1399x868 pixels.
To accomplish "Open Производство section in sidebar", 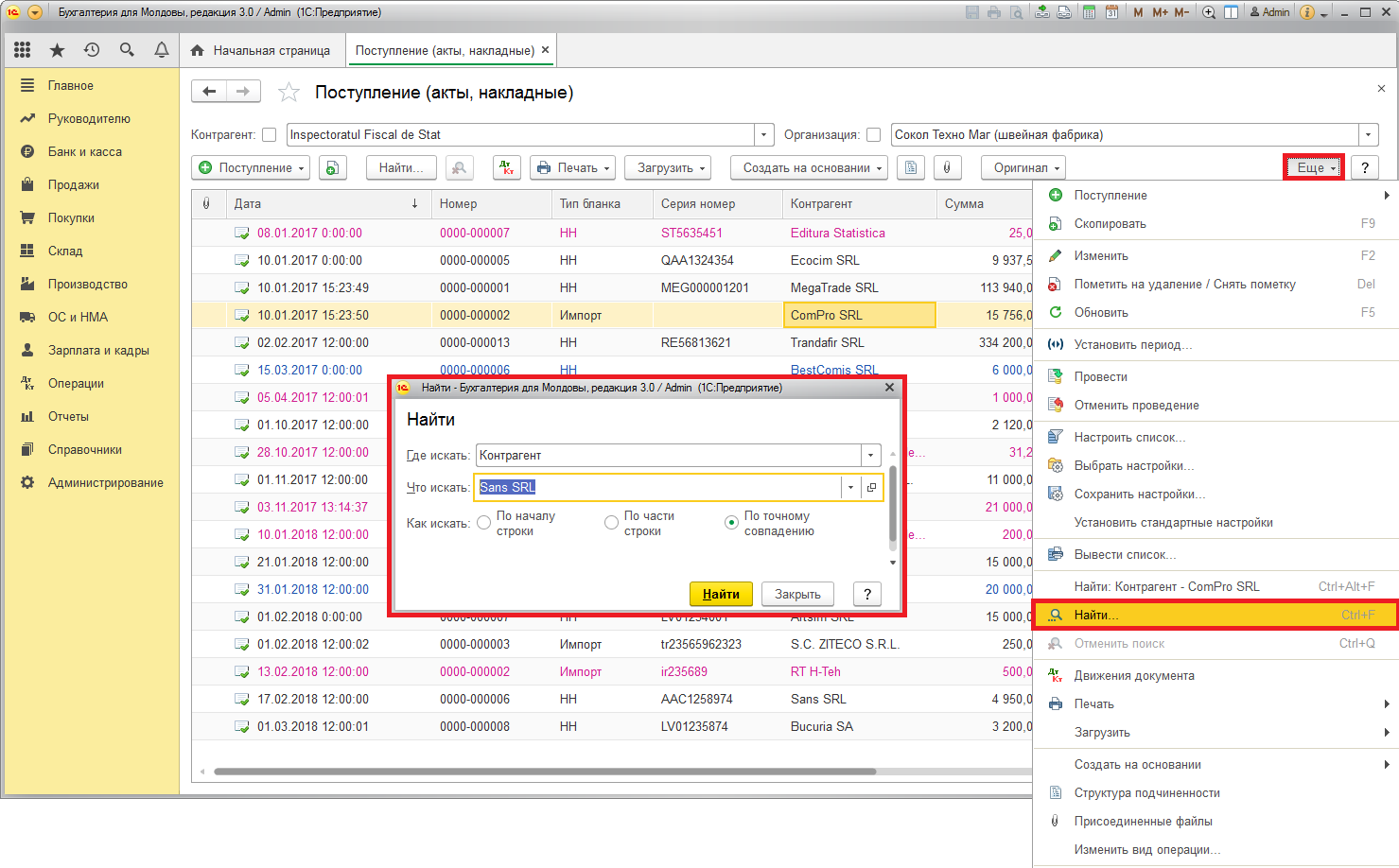I will pyautogui.click(x=88, y=284).
